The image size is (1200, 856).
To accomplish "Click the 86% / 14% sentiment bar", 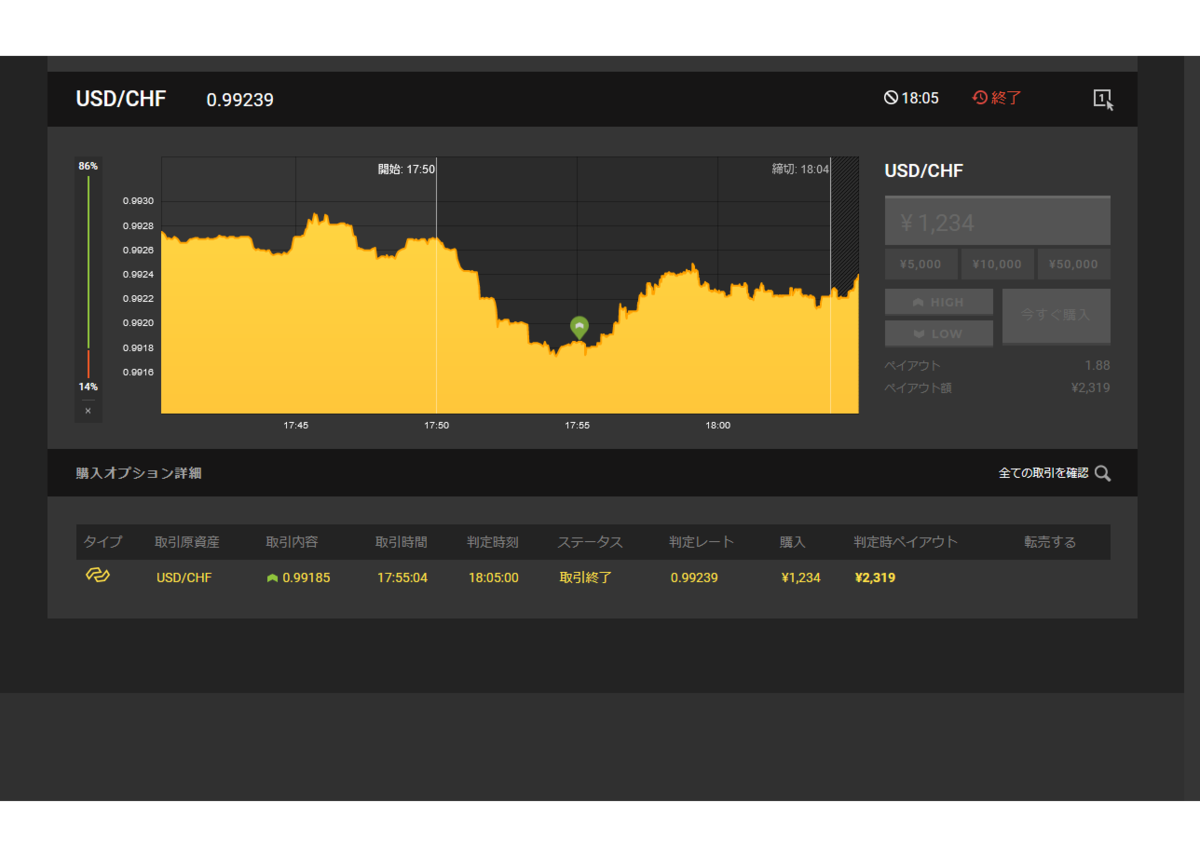I will (88, 277).
